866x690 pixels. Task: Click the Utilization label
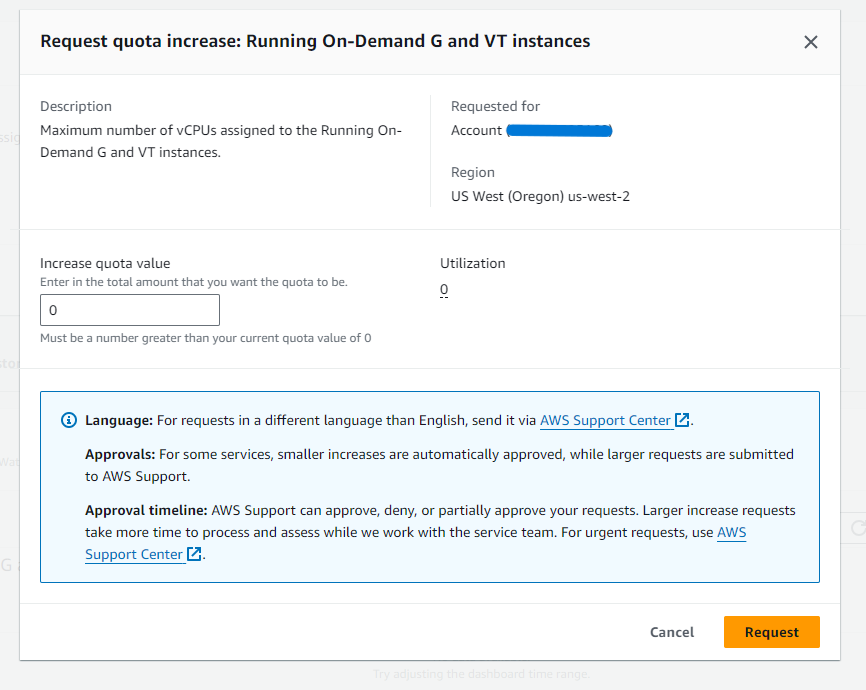473,263
